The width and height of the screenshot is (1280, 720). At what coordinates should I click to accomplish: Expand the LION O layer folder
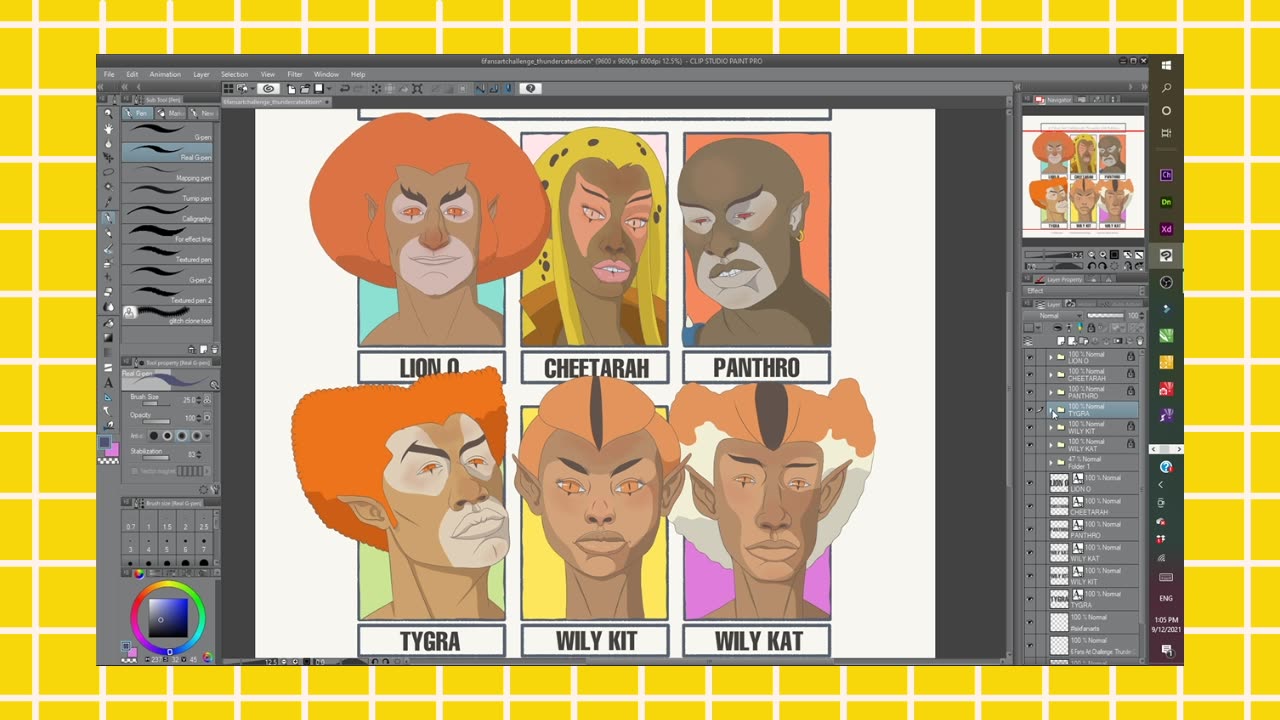point(1051,357)
